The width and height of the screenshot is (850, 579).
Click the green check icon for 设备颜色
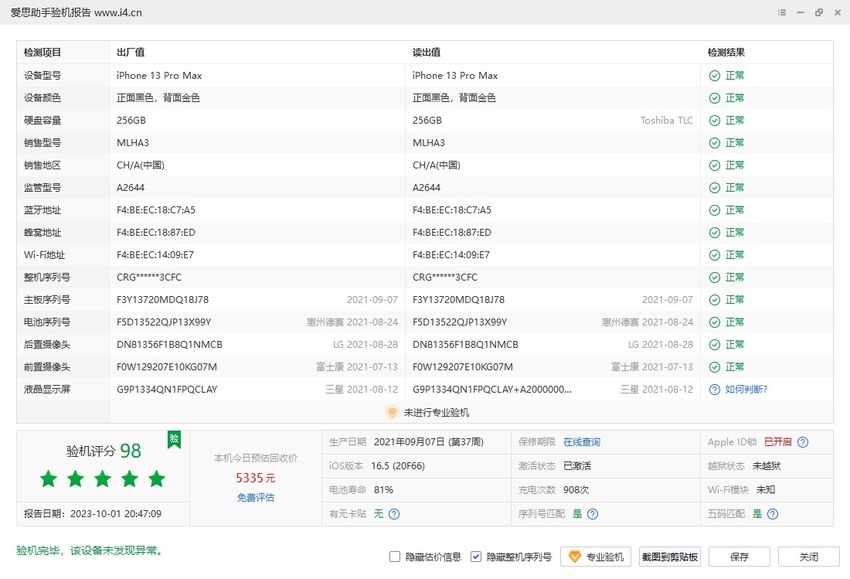[x=714, y=98]
